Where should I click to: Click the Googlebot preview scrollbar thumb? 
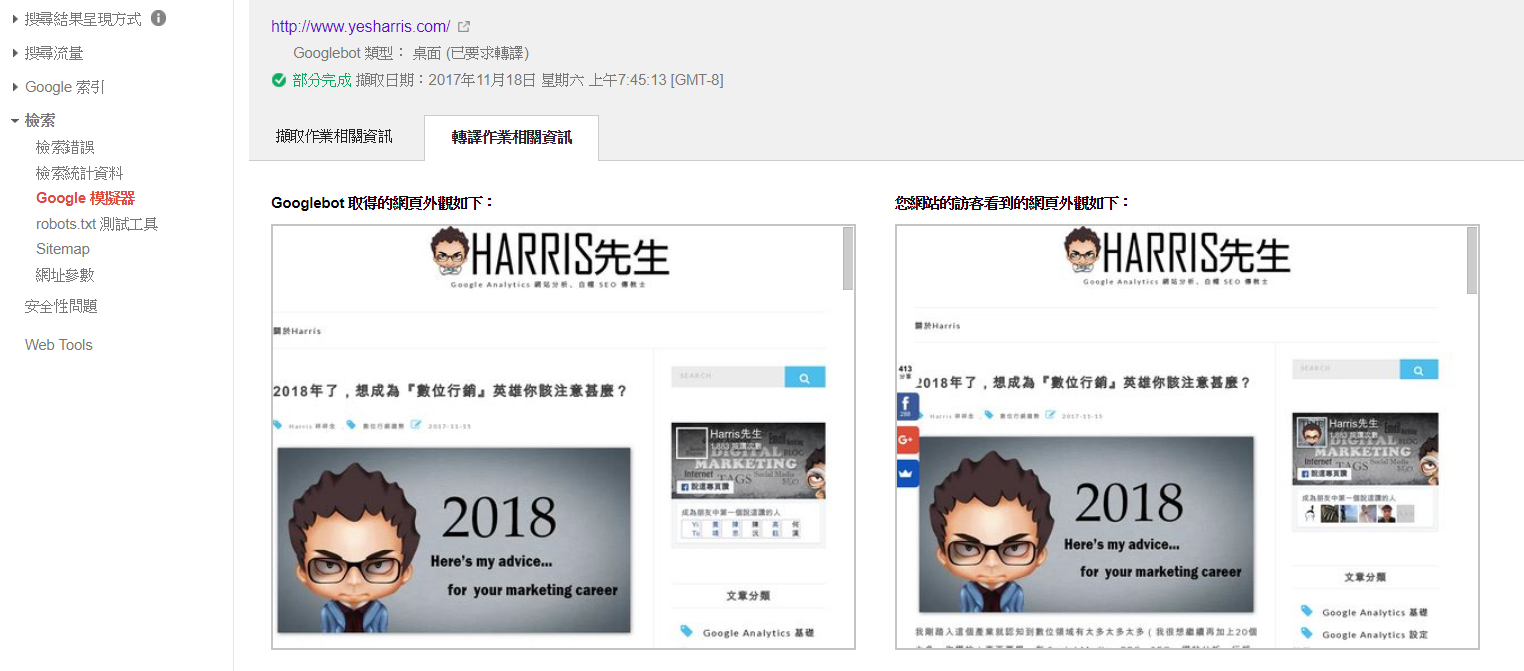coord(848,257)
